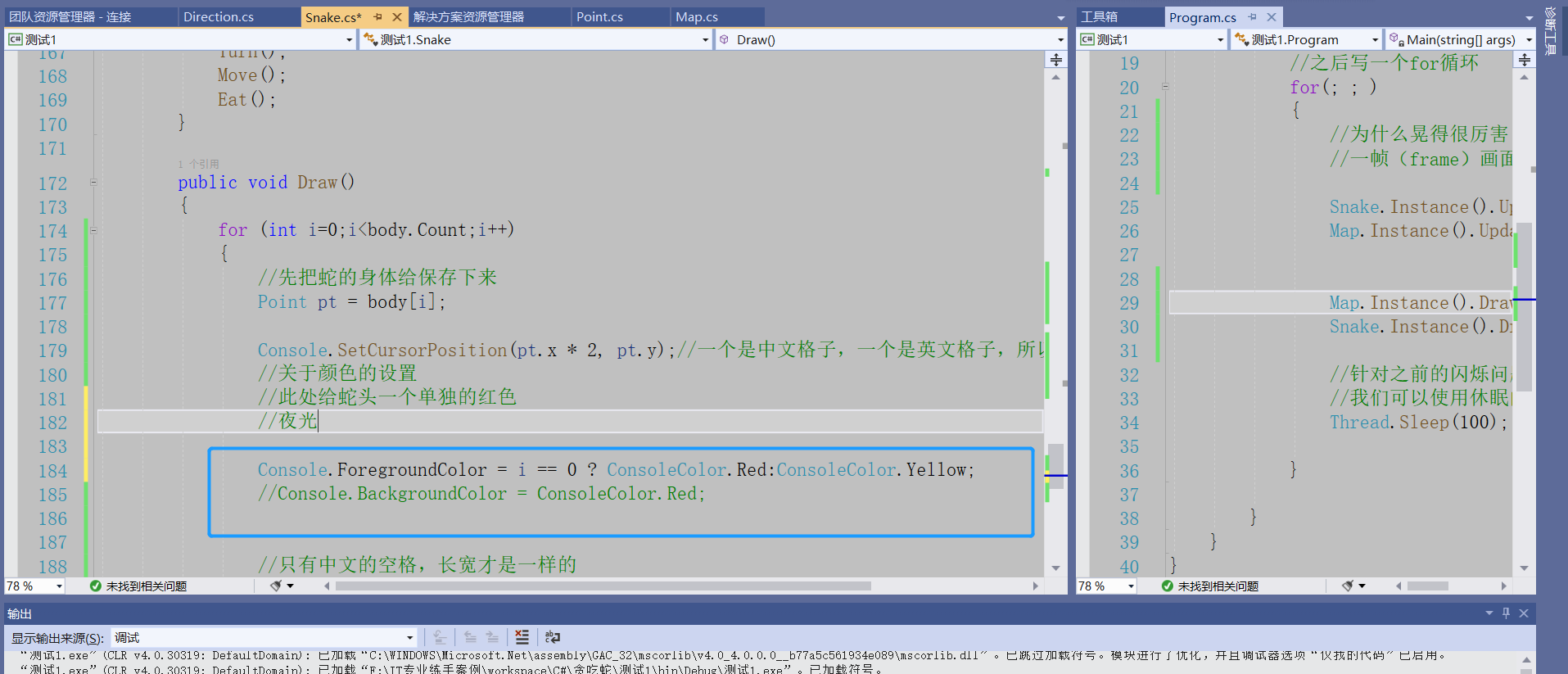Open the 工具箱 tab
The height and width of the screenshot is (674, 1568).
click(1099, 17)
